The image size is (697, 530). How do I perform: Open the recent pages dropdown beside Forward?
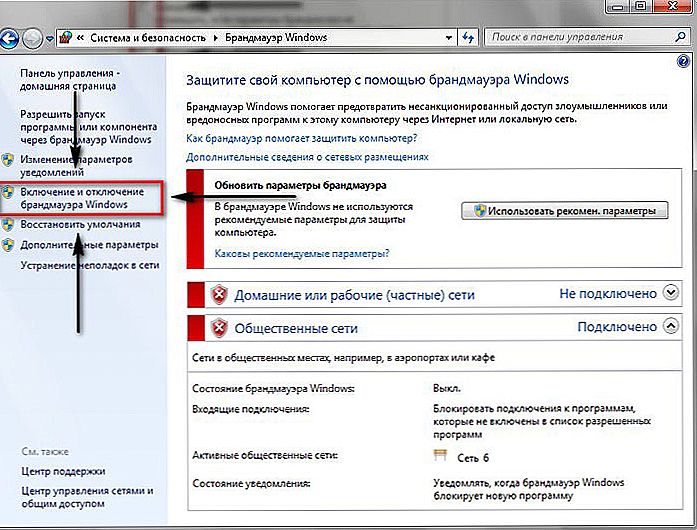[49, 39]
